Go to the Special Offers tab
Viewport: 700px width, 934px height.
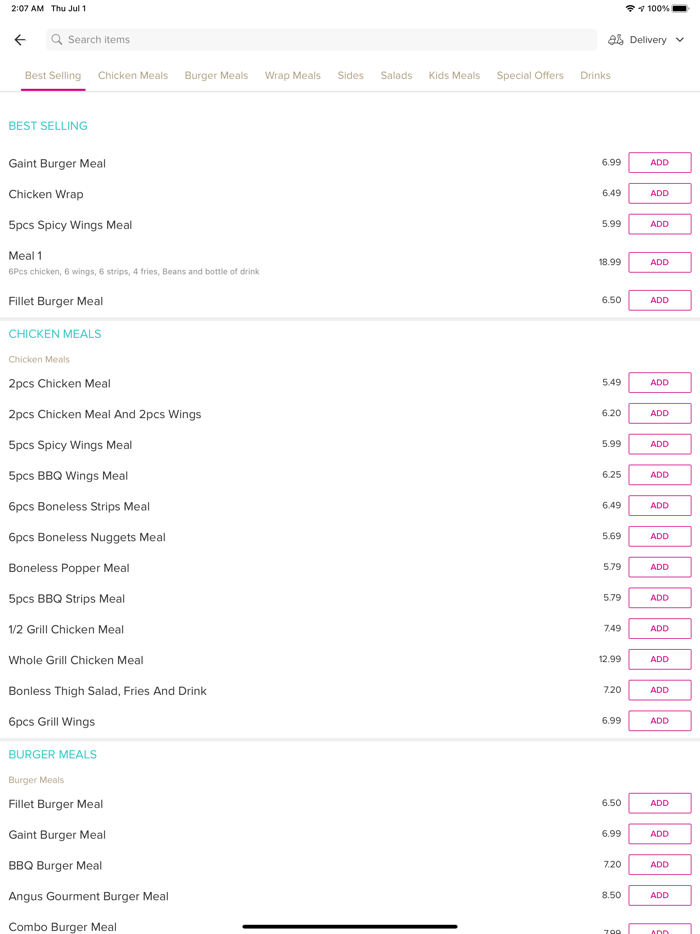530,76
